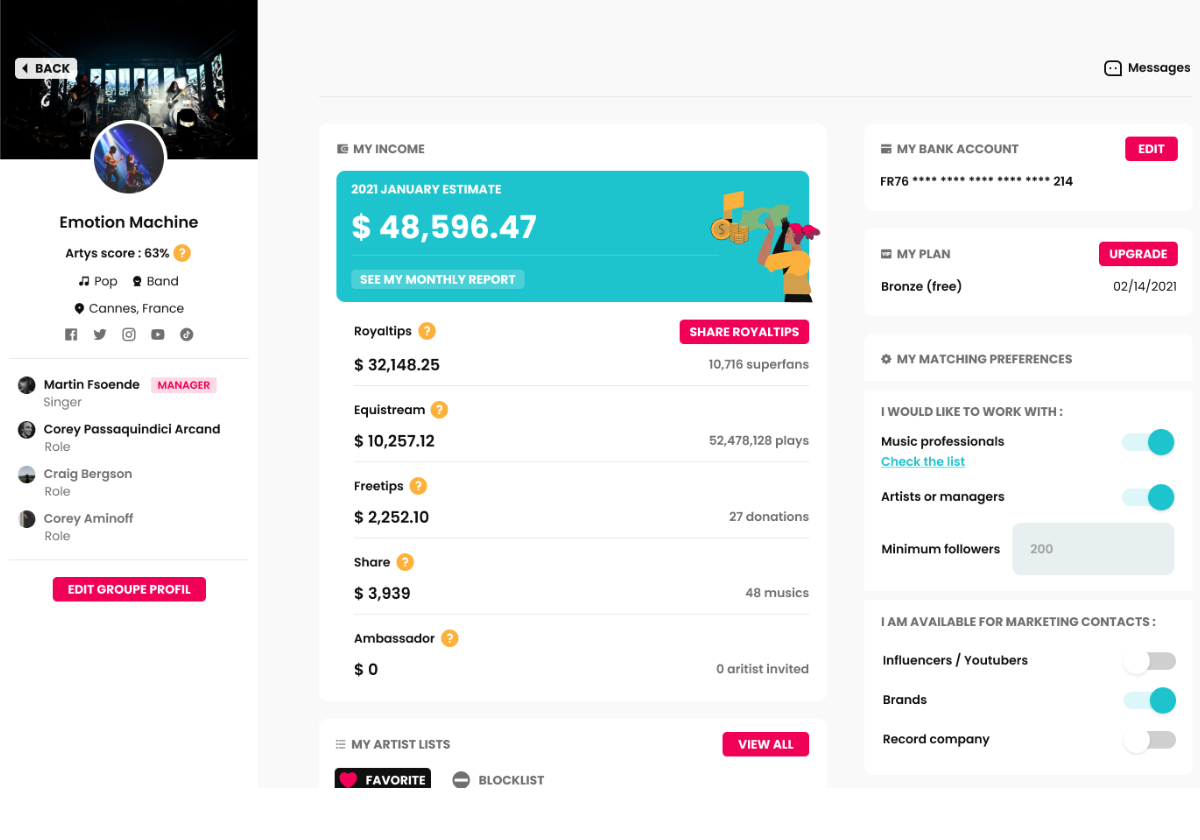Open the Check the list link
The width and height of the screenshot is (1200, 840).
coord(923,462)
